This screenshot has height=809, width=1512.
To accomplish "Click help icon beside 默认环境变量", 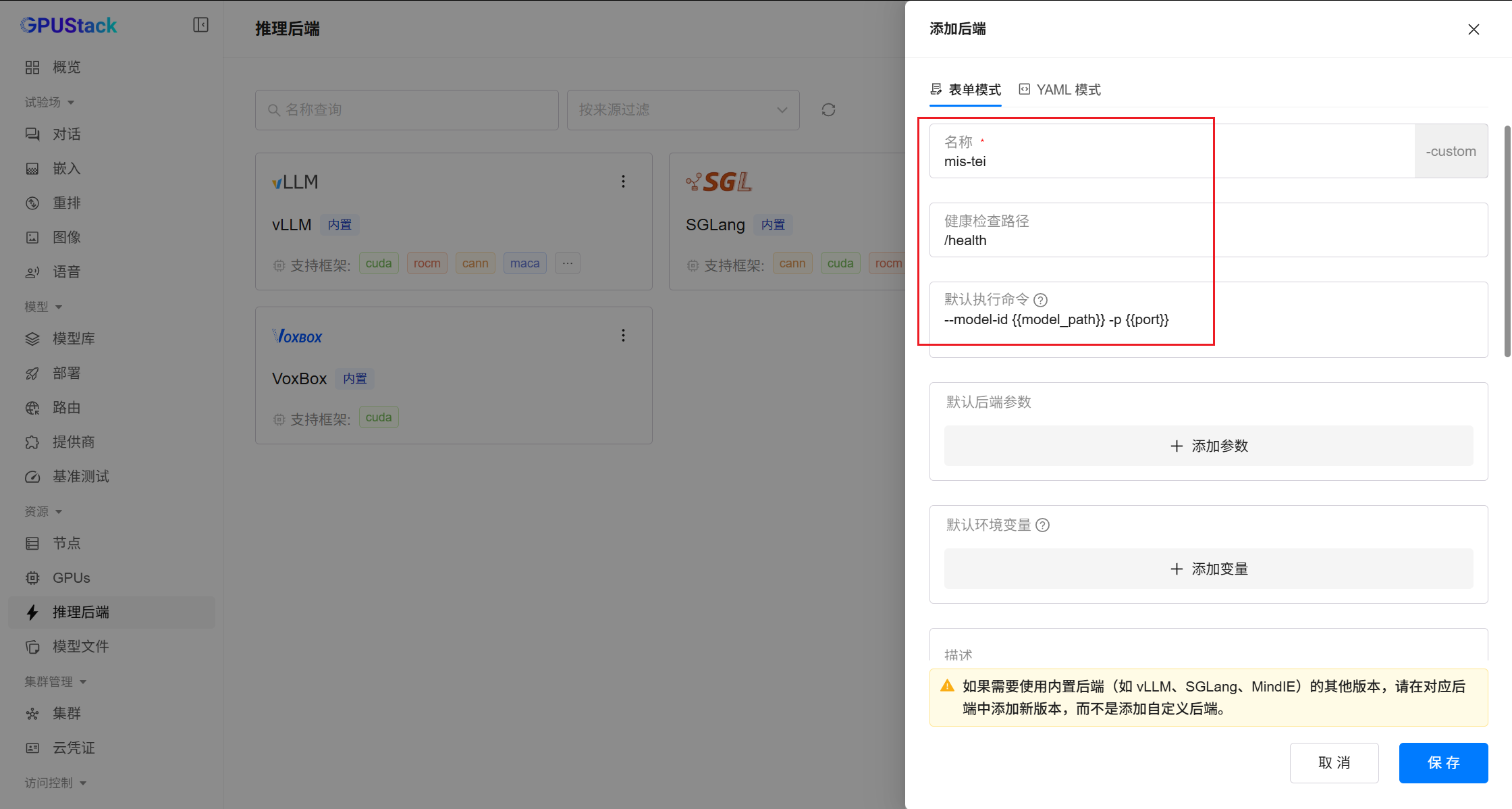I will [1042, 525].
